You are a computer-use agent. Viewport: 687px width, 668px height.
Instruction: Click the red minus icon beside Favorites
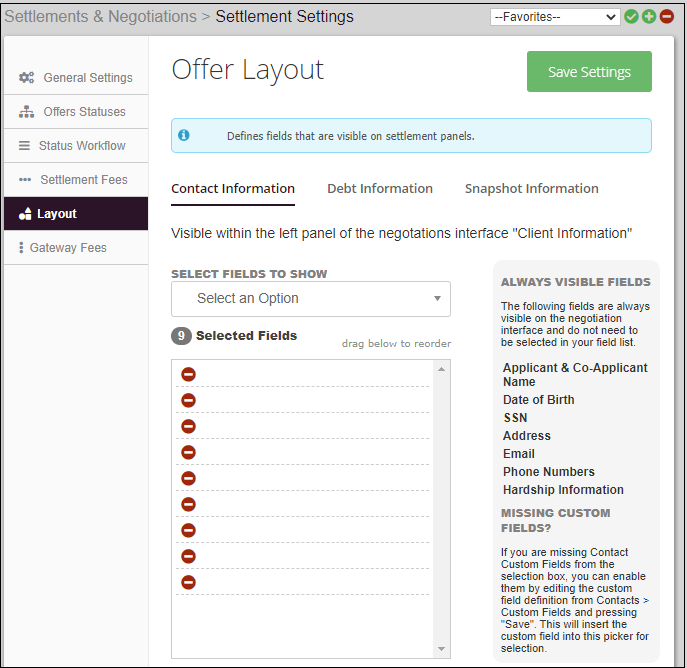point(667,17)
